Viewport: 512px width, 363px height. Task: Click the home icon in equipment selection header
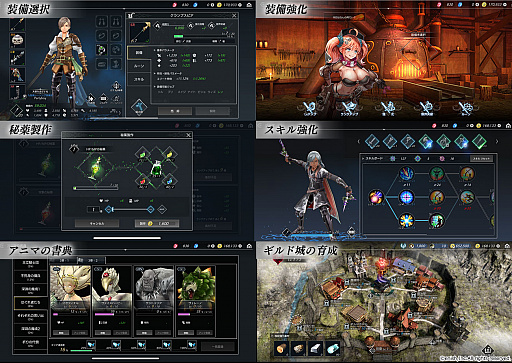click(249, 5)
